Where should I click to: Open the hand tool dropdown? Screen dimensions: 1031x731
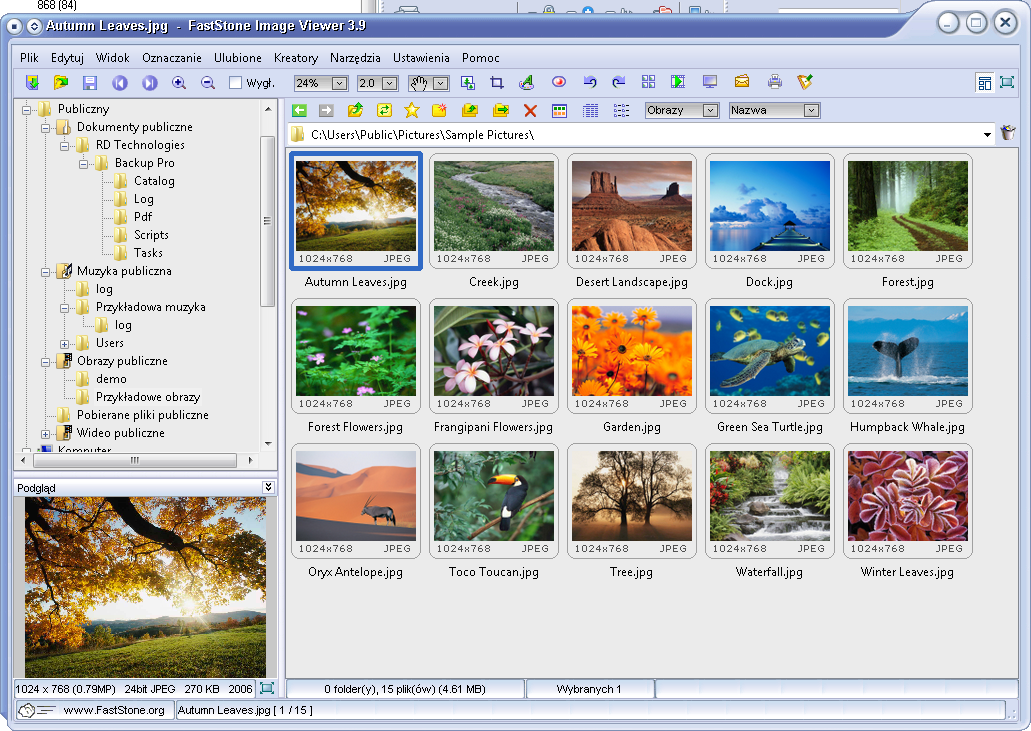[441, 83]
